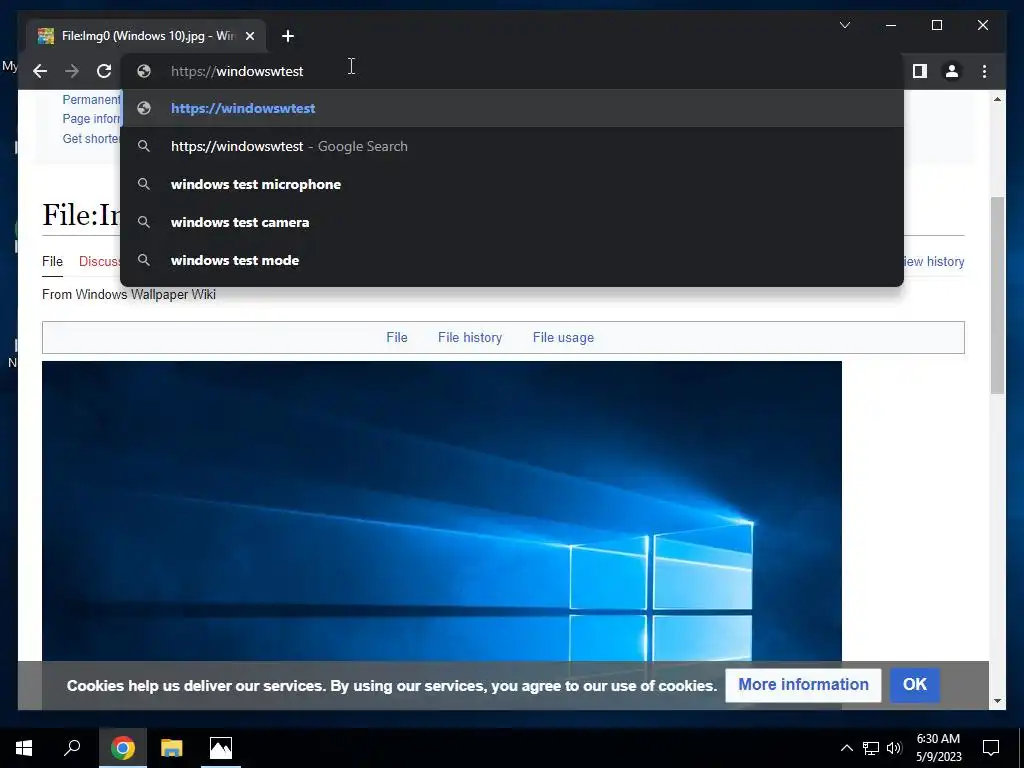Open volume control tray icon

894,748
